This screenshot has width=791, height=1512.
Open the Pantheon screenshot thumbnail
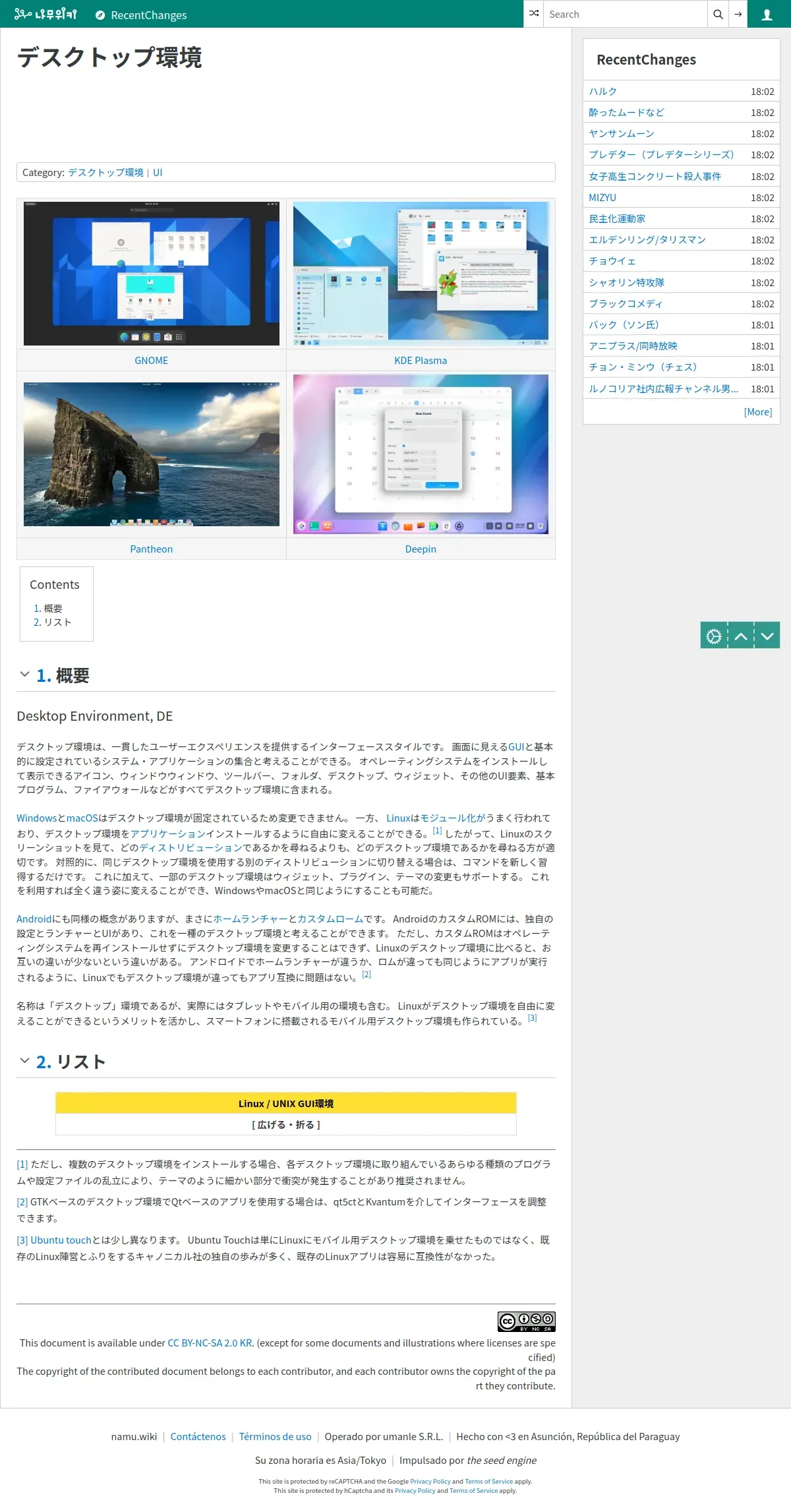(x=152, y=454)
